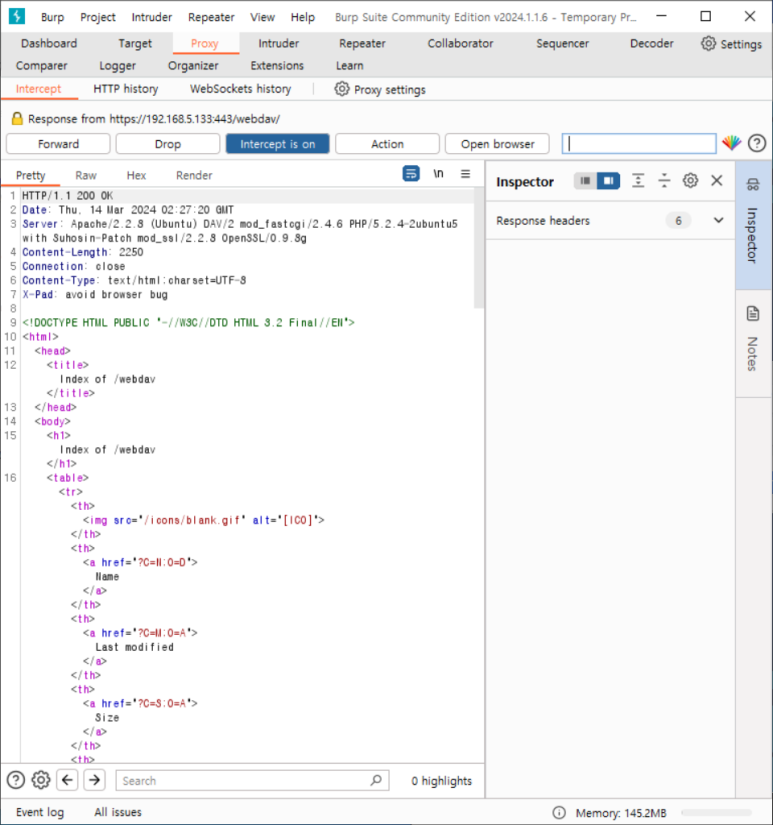
Task: Open the Burp menu
Action: (52, 17)
